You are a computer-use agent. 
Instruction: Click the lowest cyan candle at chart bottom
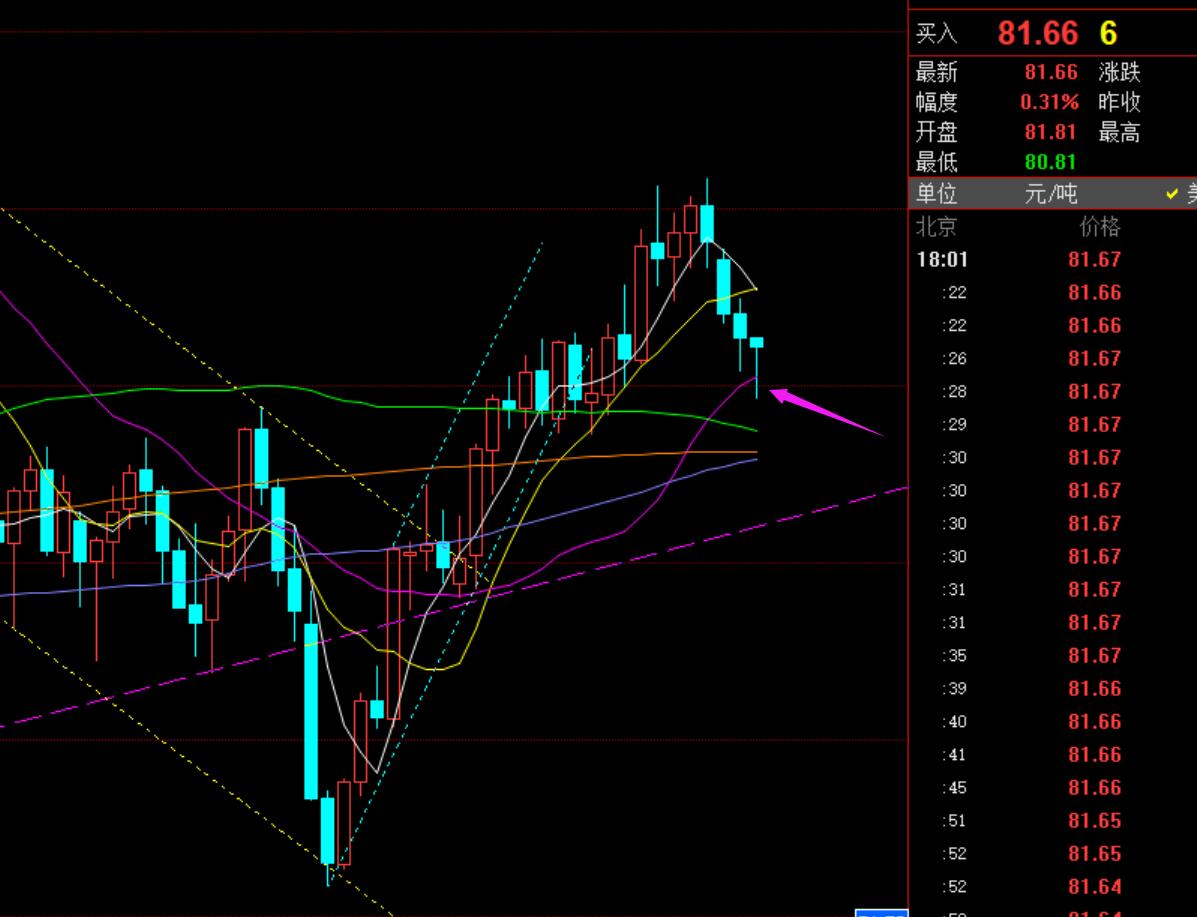pyautogui.click(x=327, y=831)
